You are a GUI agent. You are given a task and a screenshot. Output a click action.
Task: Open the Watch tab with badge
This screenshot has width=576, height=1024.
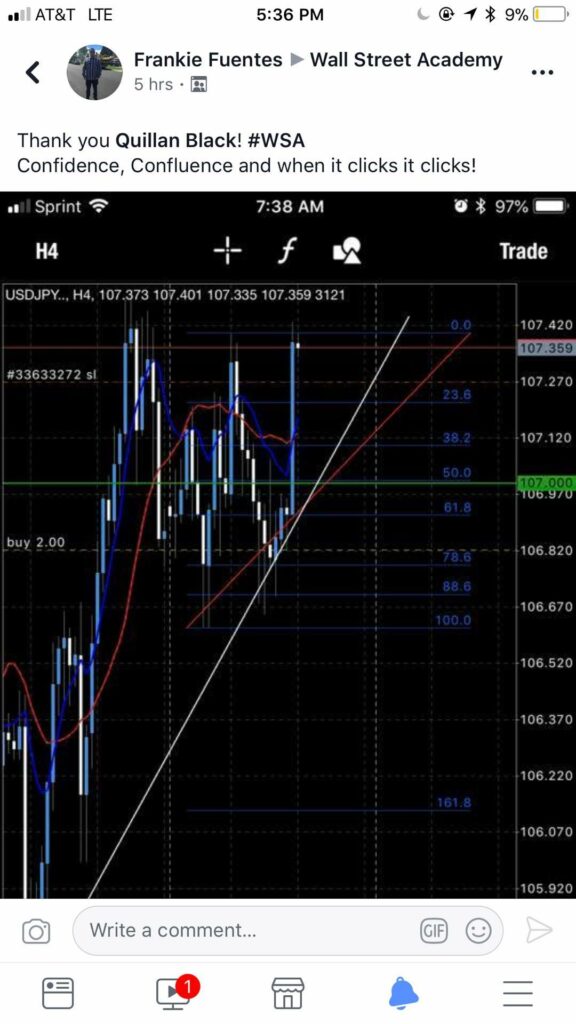point(176,991)
